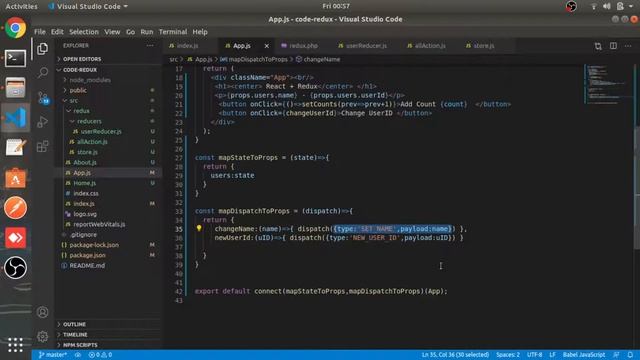Open the Accounts menu icon
640x360 pixels.
[x=42, y=312]
